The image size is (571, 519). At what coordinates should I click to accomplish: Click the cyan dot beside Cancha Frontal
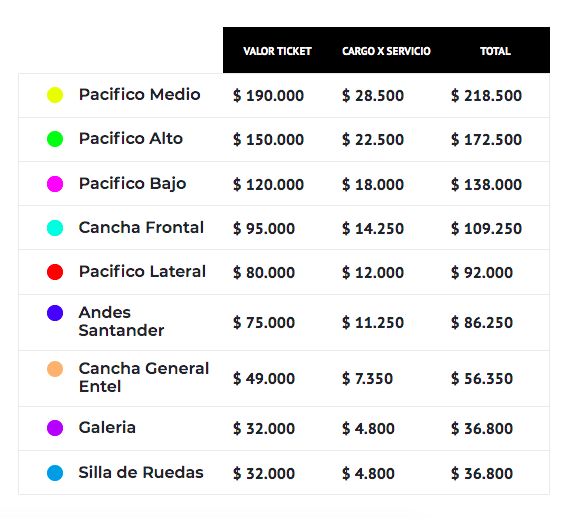click(x=55, y=228)
